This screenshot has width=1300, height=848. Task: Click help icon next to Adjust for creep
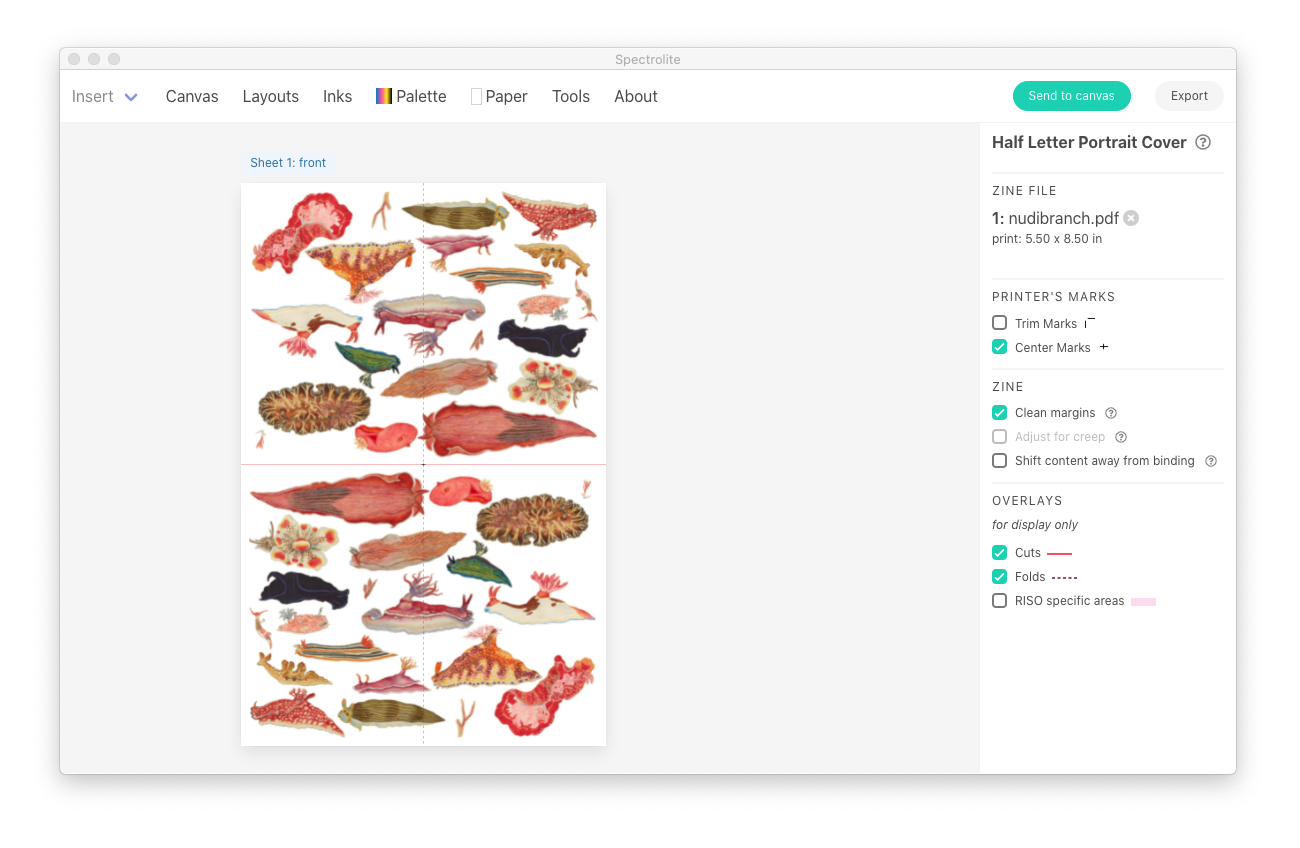click(x=1121, y=437)
